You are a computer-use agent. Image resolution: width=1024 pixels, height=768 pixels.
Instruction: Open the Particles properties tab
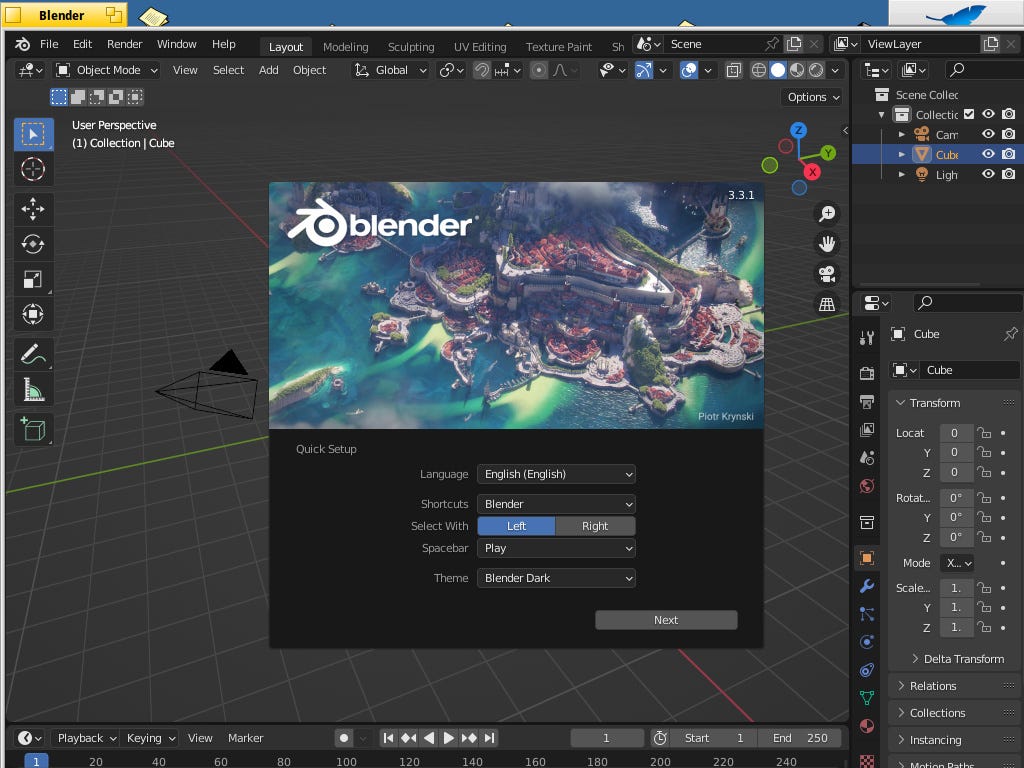click(x=867, y=614)
